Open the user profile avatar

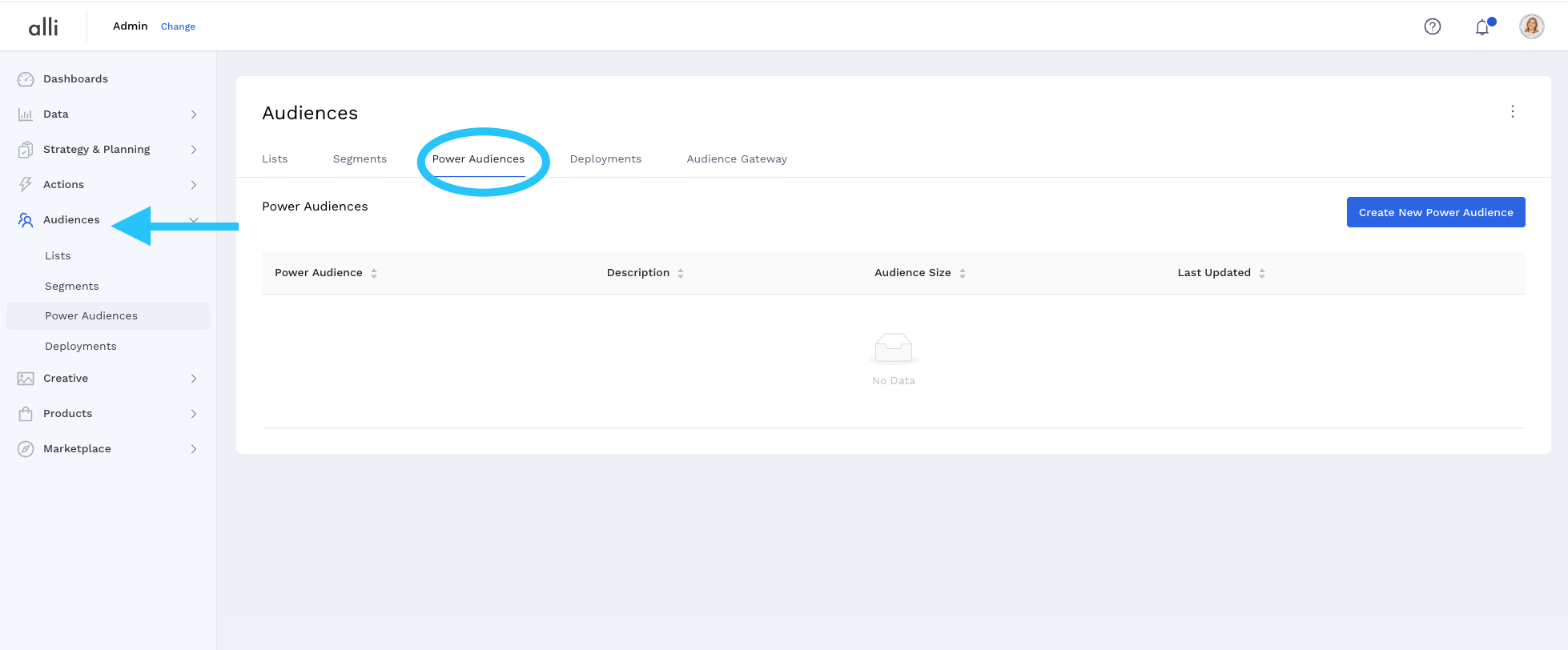(x=1531, y=26)
